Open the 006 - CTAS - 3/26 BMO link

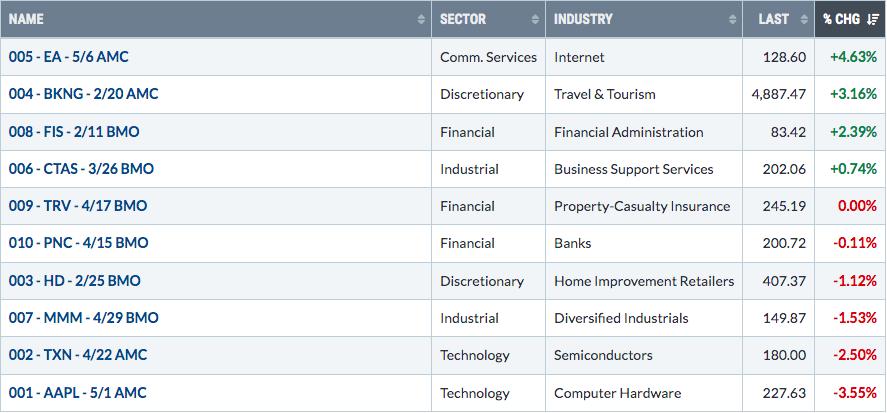pos(81,169)
